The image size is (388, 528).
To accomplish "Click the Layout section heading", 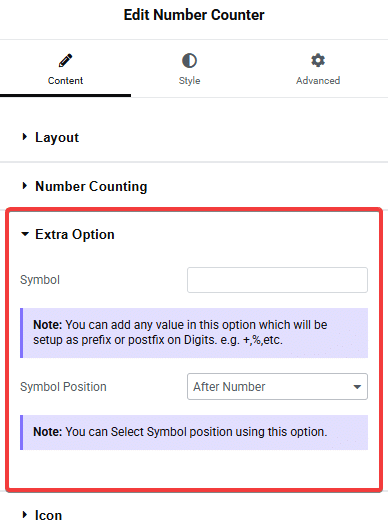I will coord(57,137).
